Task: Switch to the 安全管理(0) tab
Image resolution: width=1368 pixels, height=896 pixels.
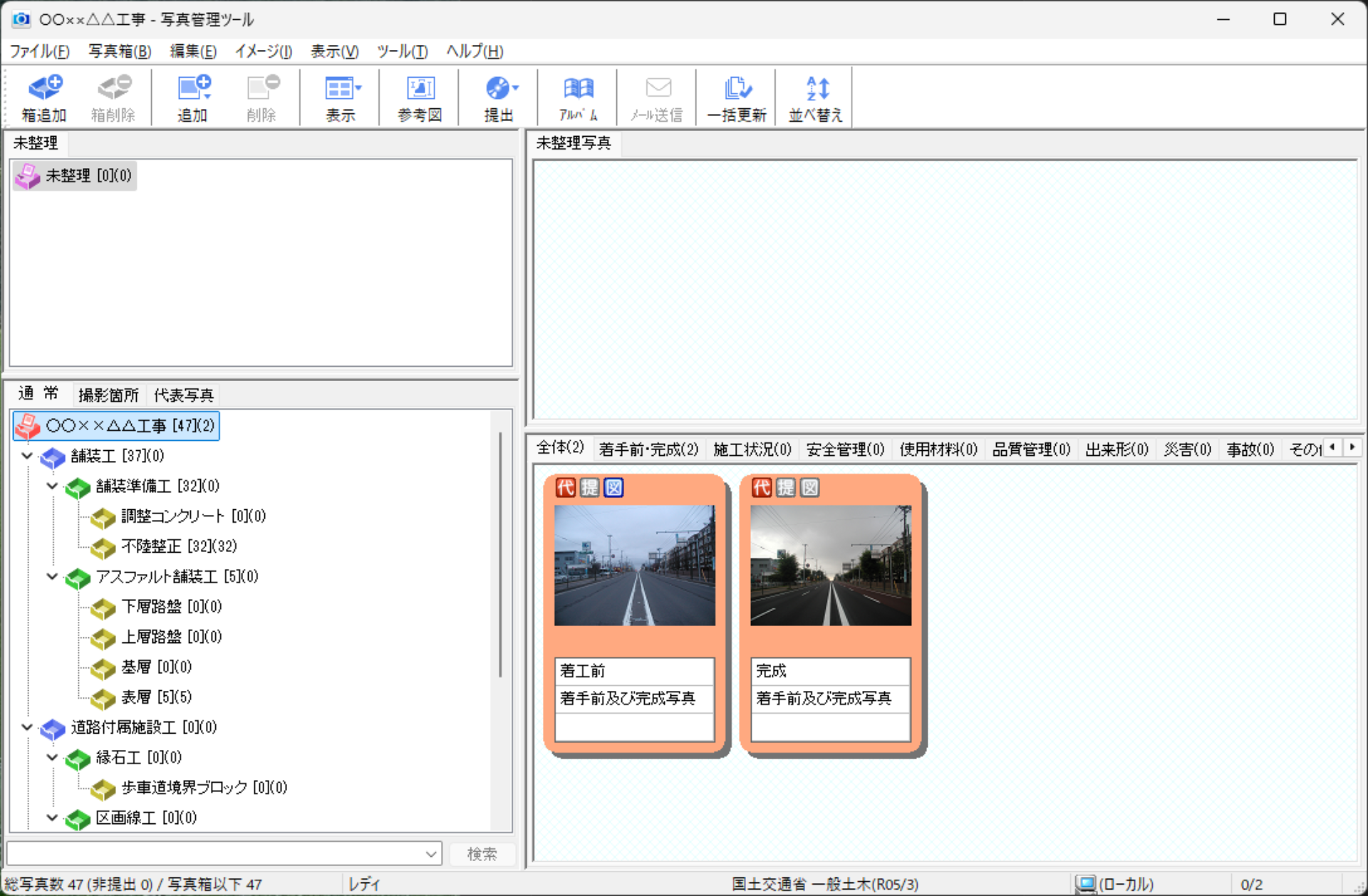Action: (x=844, y=449)
